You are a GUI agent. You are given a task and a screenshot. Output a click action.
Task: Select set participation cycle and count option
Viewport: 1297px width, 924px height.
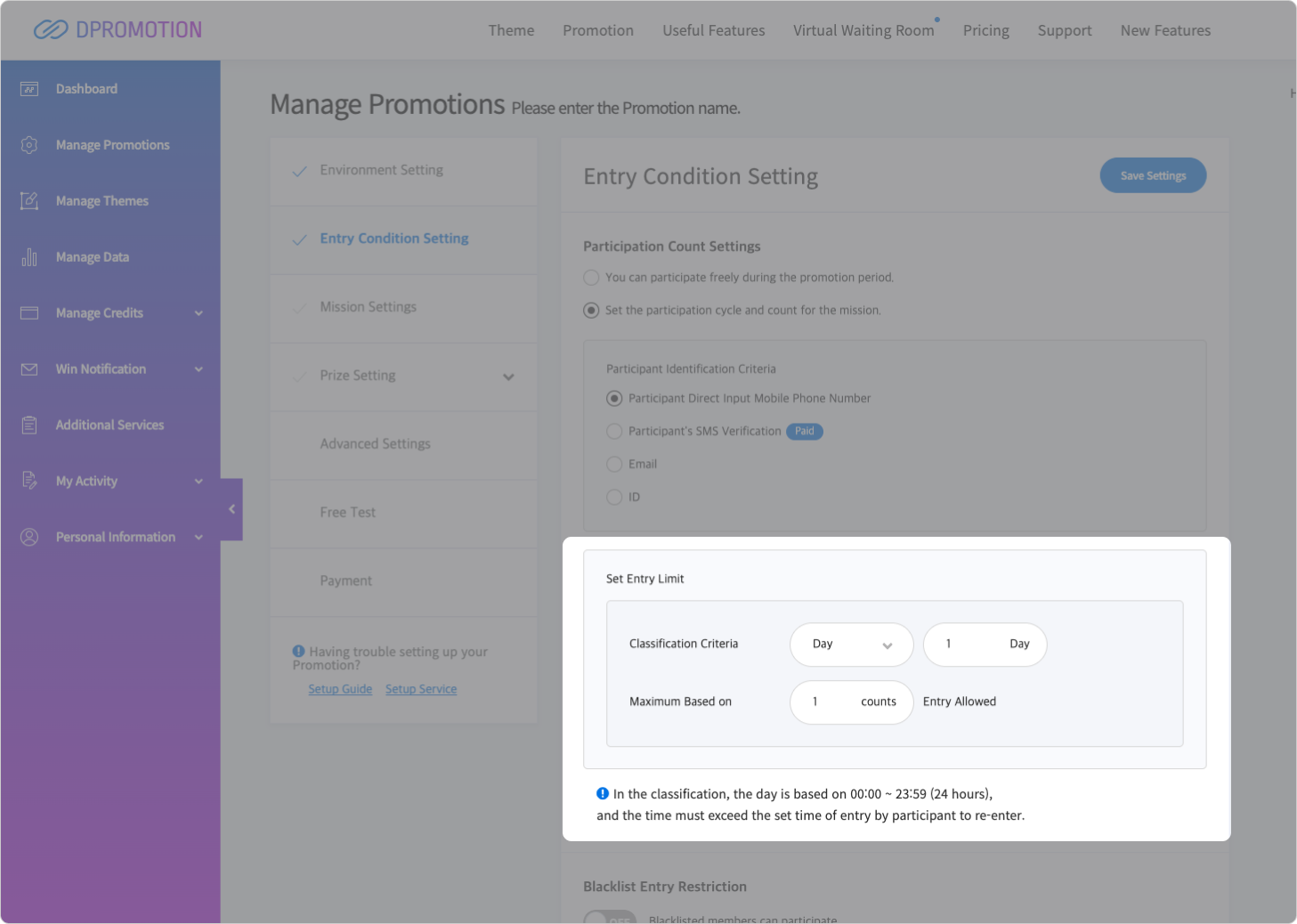point(591,311)
